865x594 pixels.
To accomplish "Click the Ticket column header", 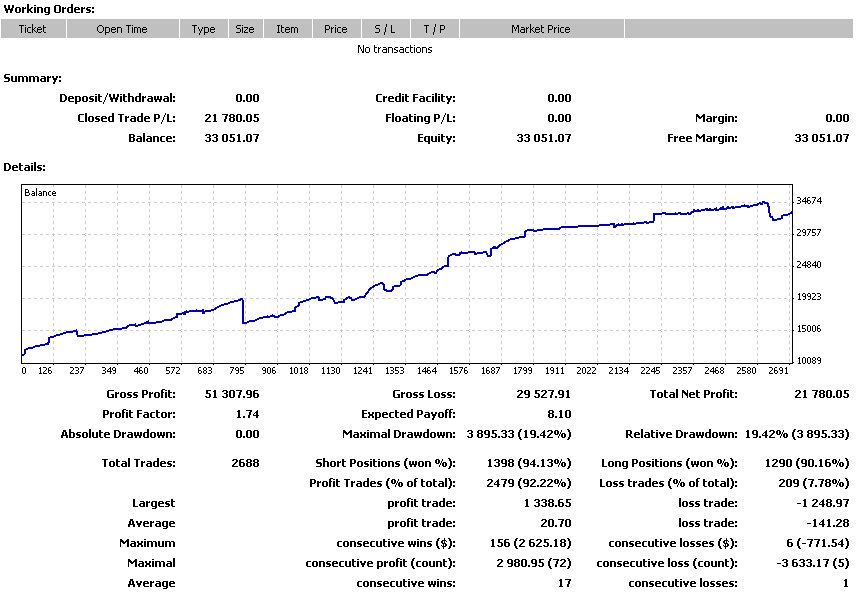I will tap(33, 29).
